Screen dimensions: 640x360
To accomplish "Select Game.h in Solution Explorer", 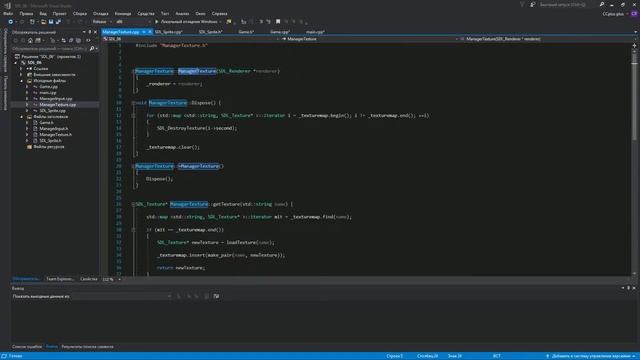I will pyautogui.click(x=46, y=122).
